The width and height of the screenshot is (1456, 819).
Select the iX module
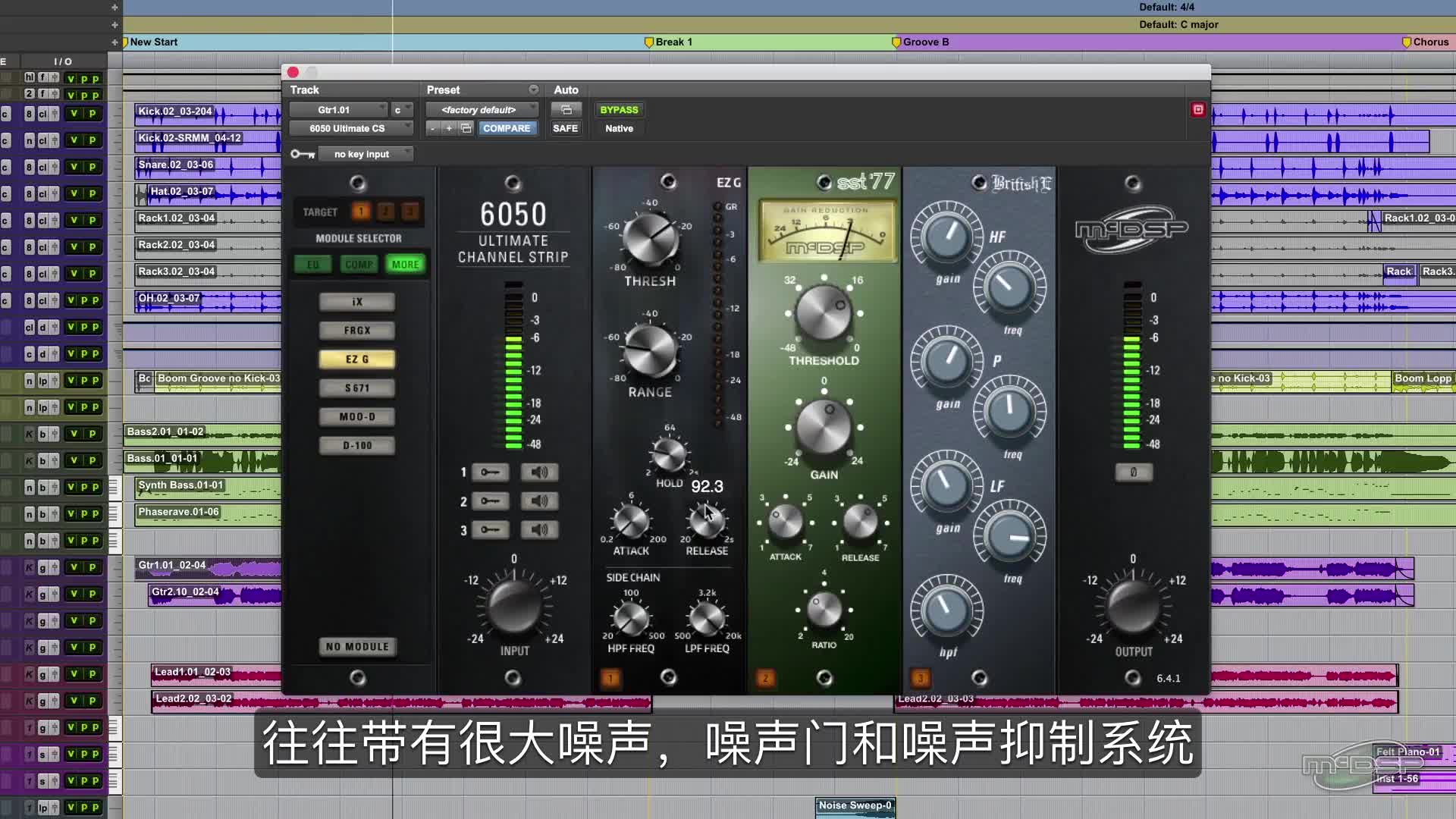point(357,302)
